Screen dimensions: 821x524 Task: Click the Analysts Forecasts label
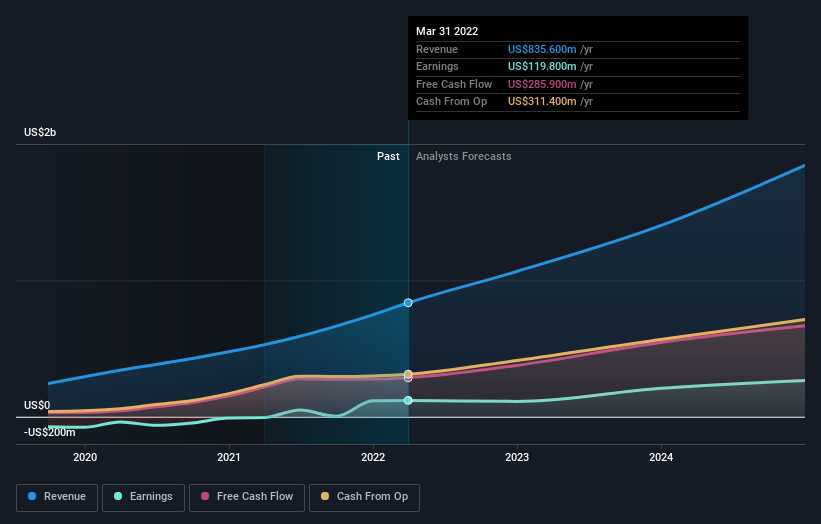coord(463,156)
